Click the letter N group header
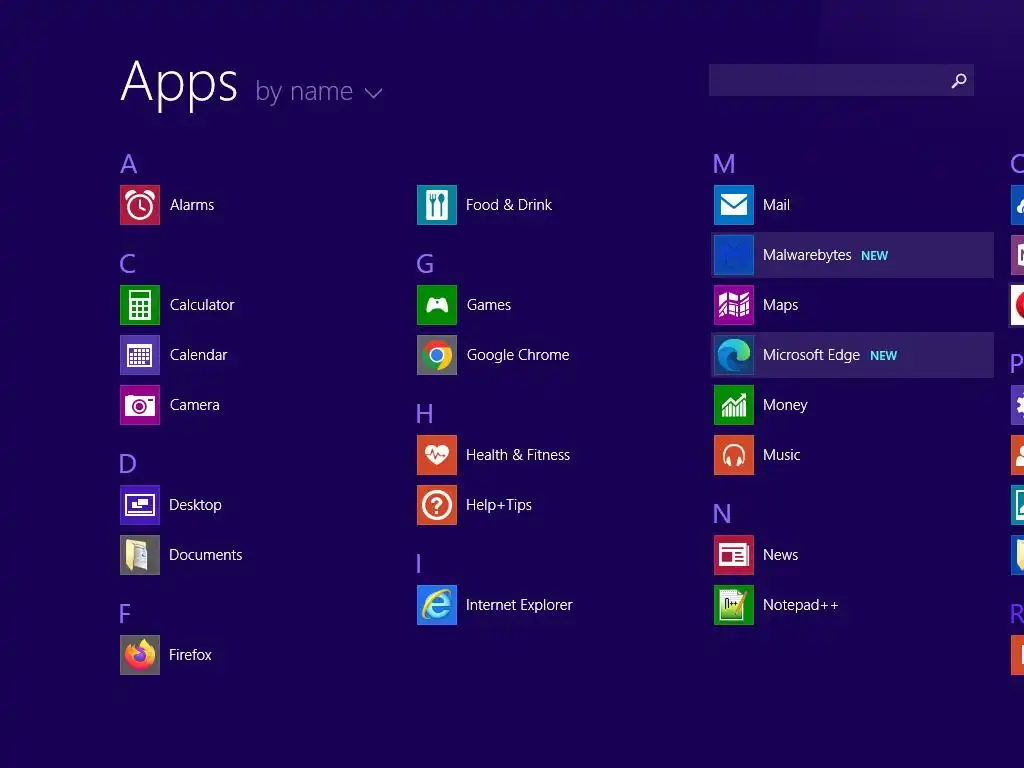The image size is (1024, 768). (722, 514)
